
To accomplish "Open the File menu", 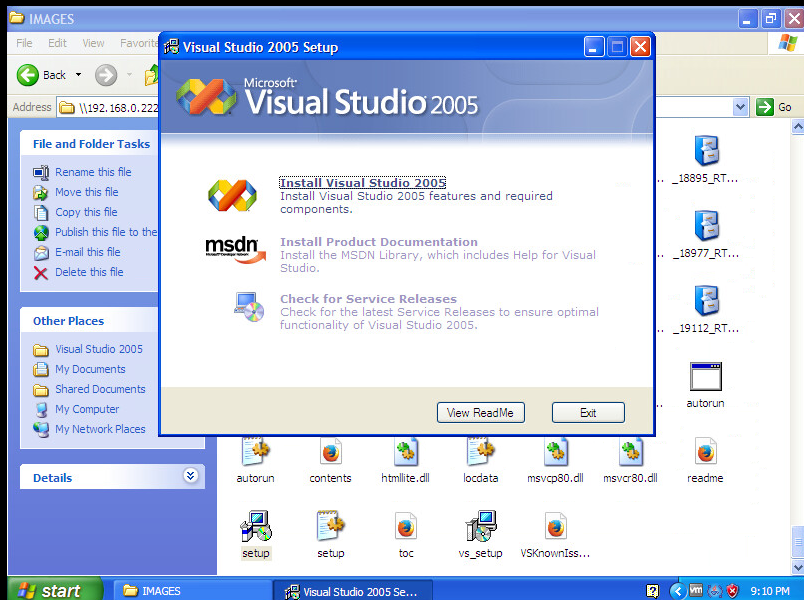I will pos(24,43).
